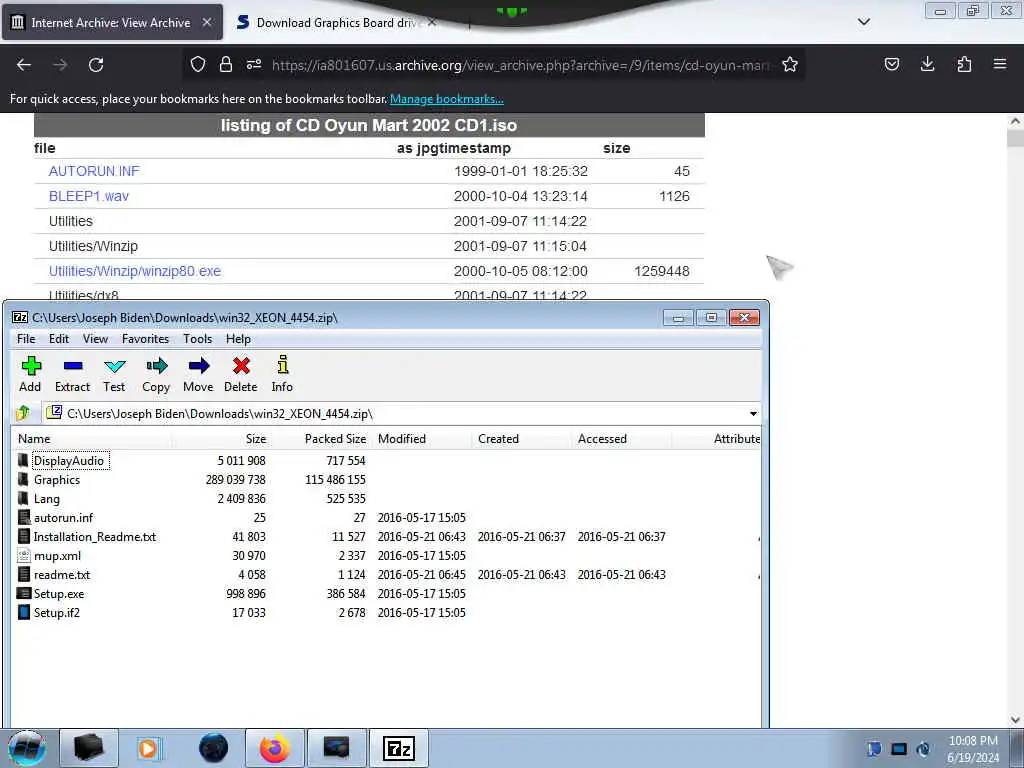
Task: Sort by the Name column header
Action: (91, 439)
